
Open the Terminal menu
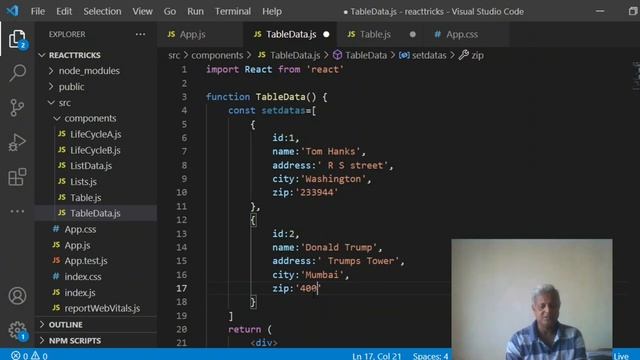(x=233, y=11)
